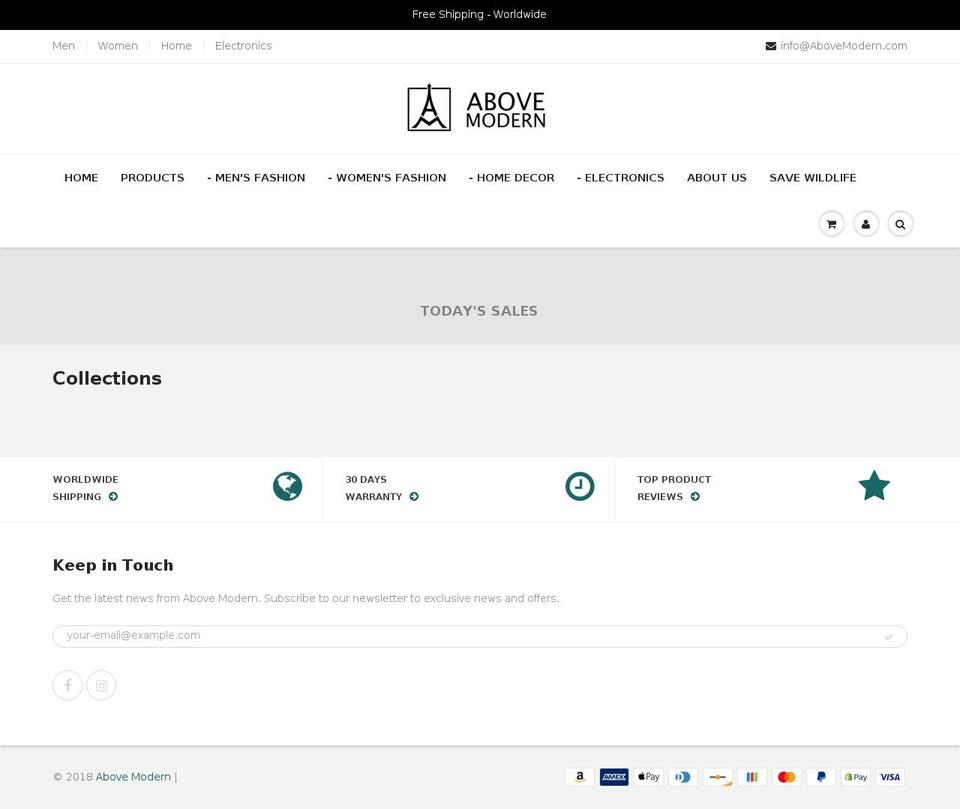
Task: Open the shopping cart icon
Action: (831, 224)
